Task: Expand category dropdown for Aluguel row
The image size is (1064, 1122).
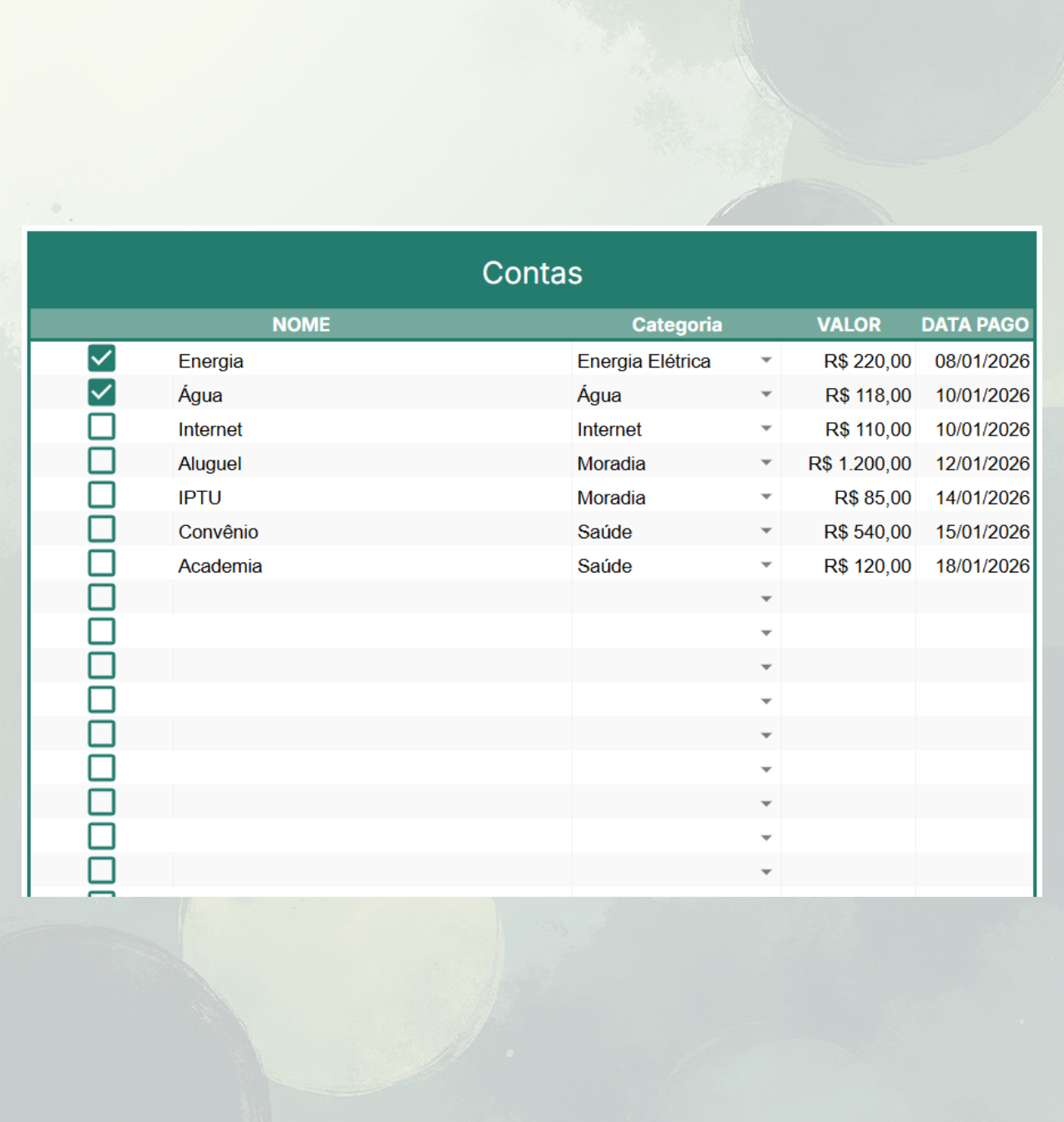Action: click(766, 463)
